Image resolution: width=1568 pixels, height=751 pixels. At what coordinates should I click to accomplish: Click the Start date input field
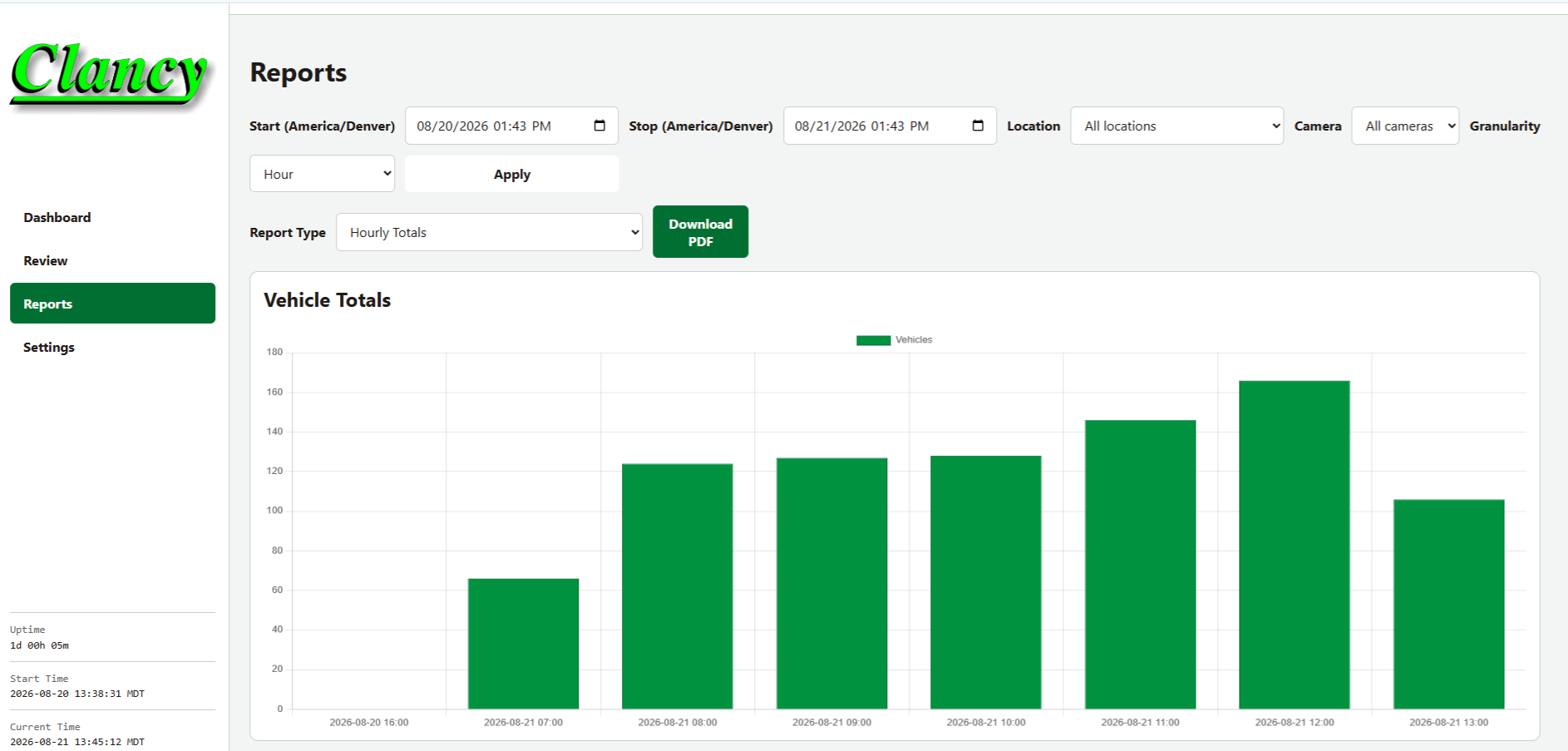[511, 126]
